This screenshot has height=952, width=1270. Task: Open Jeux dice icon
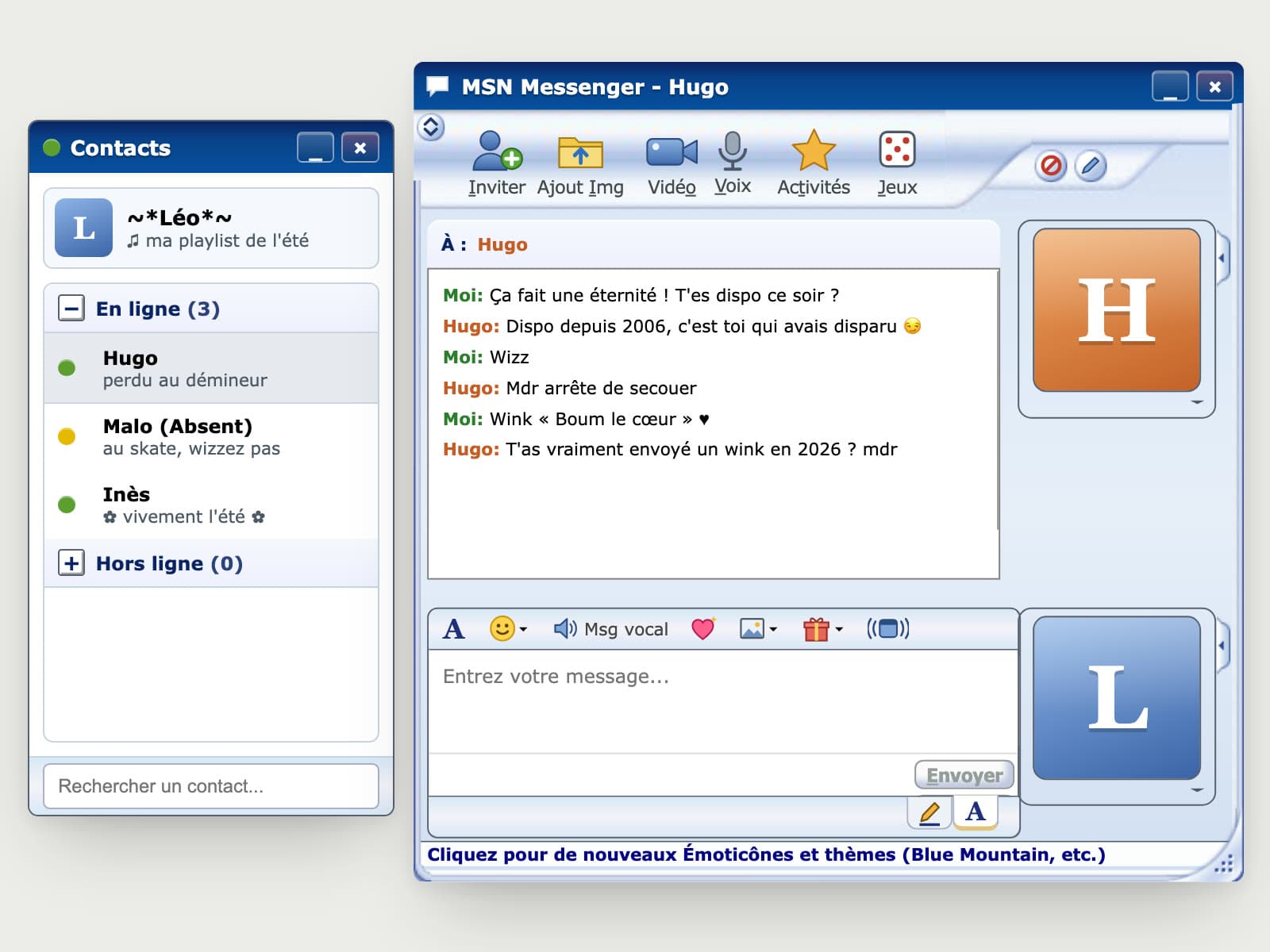point(897,150)
